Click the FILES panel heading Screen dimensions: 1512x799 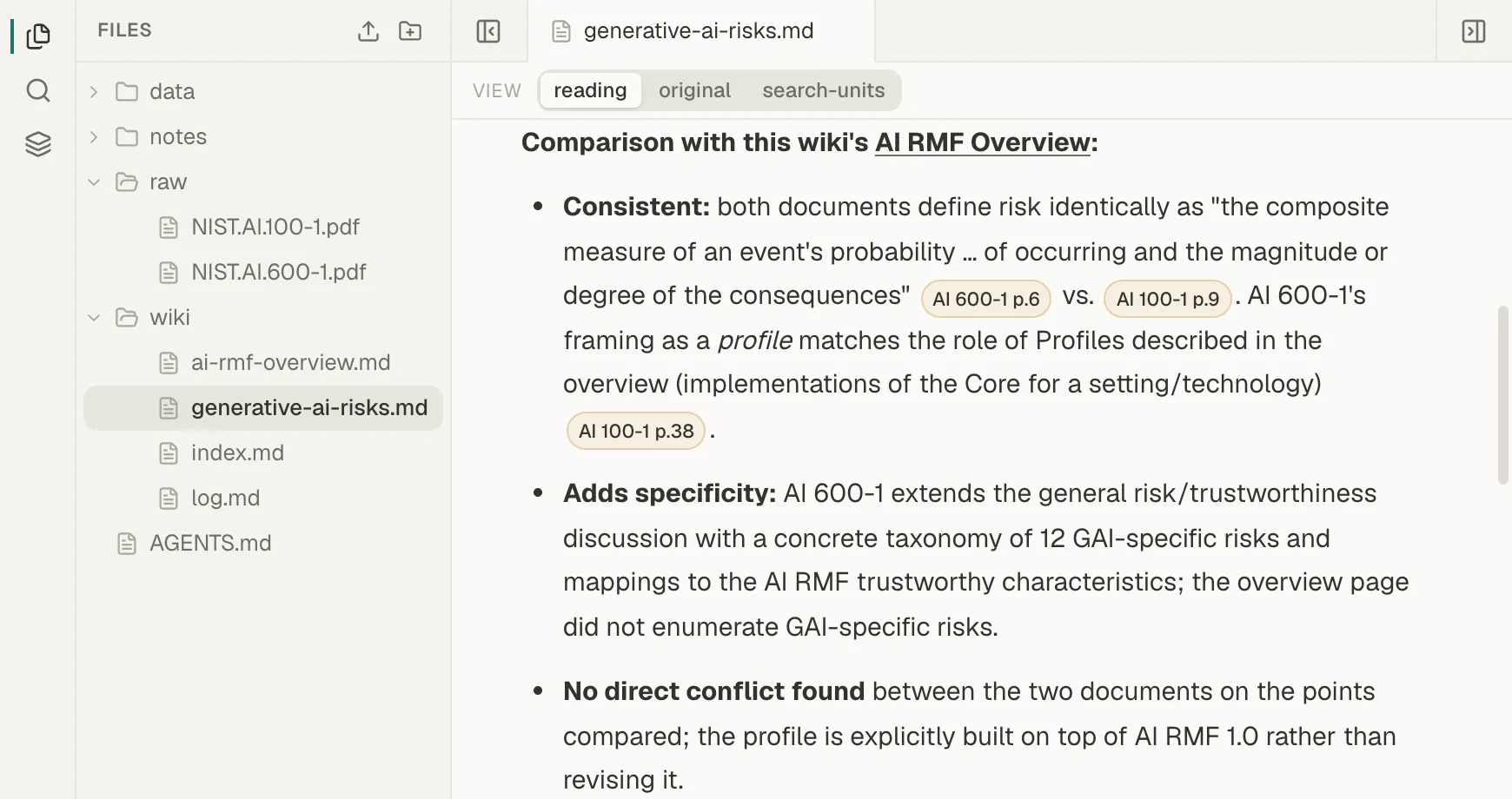tap(124, 30)
